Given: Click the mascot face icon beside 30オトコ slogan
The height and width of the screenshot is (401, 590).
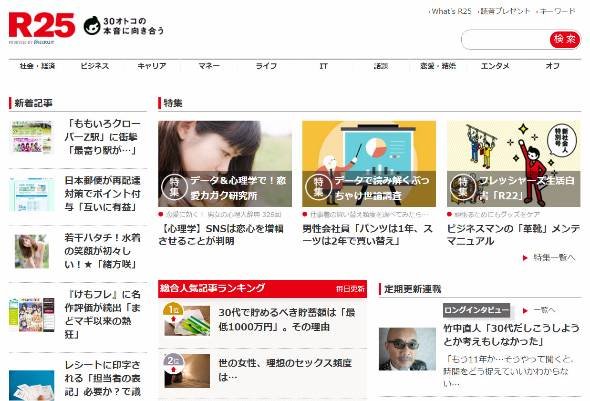Looking at the screenshot, I should (92, 26).
